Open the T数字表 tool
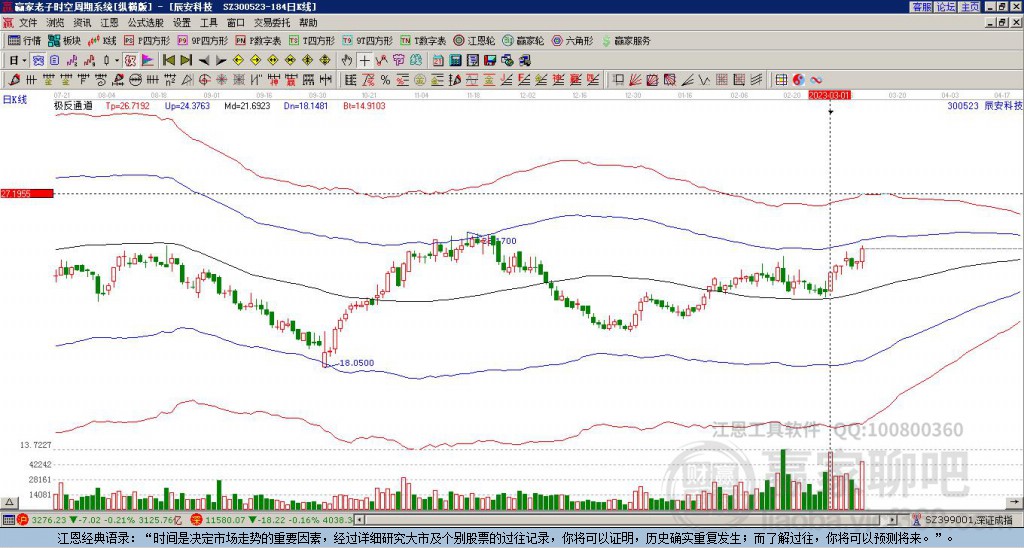Viewport: 1024px width, 548px height. click(x=423, y=40)
